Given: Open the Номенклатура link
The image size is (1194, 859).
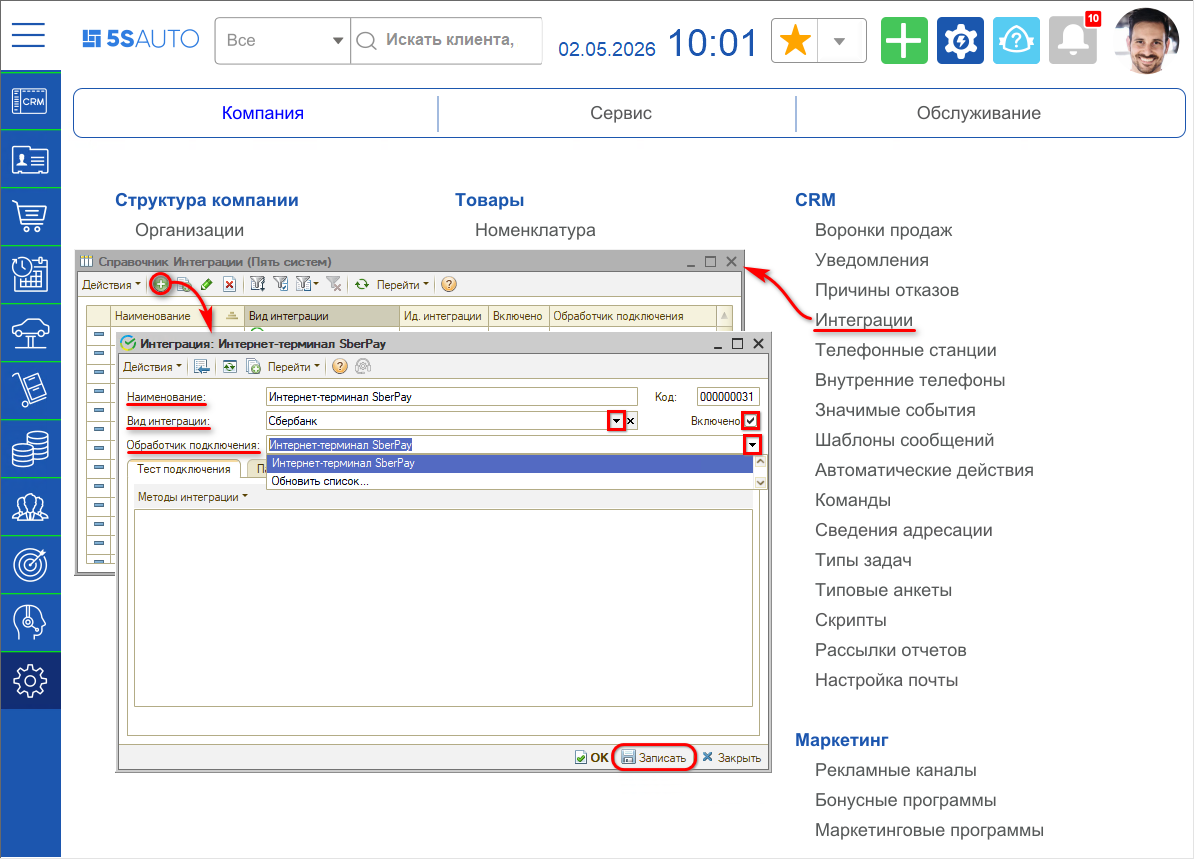Looking at the screenshot, I should point(535,231).
